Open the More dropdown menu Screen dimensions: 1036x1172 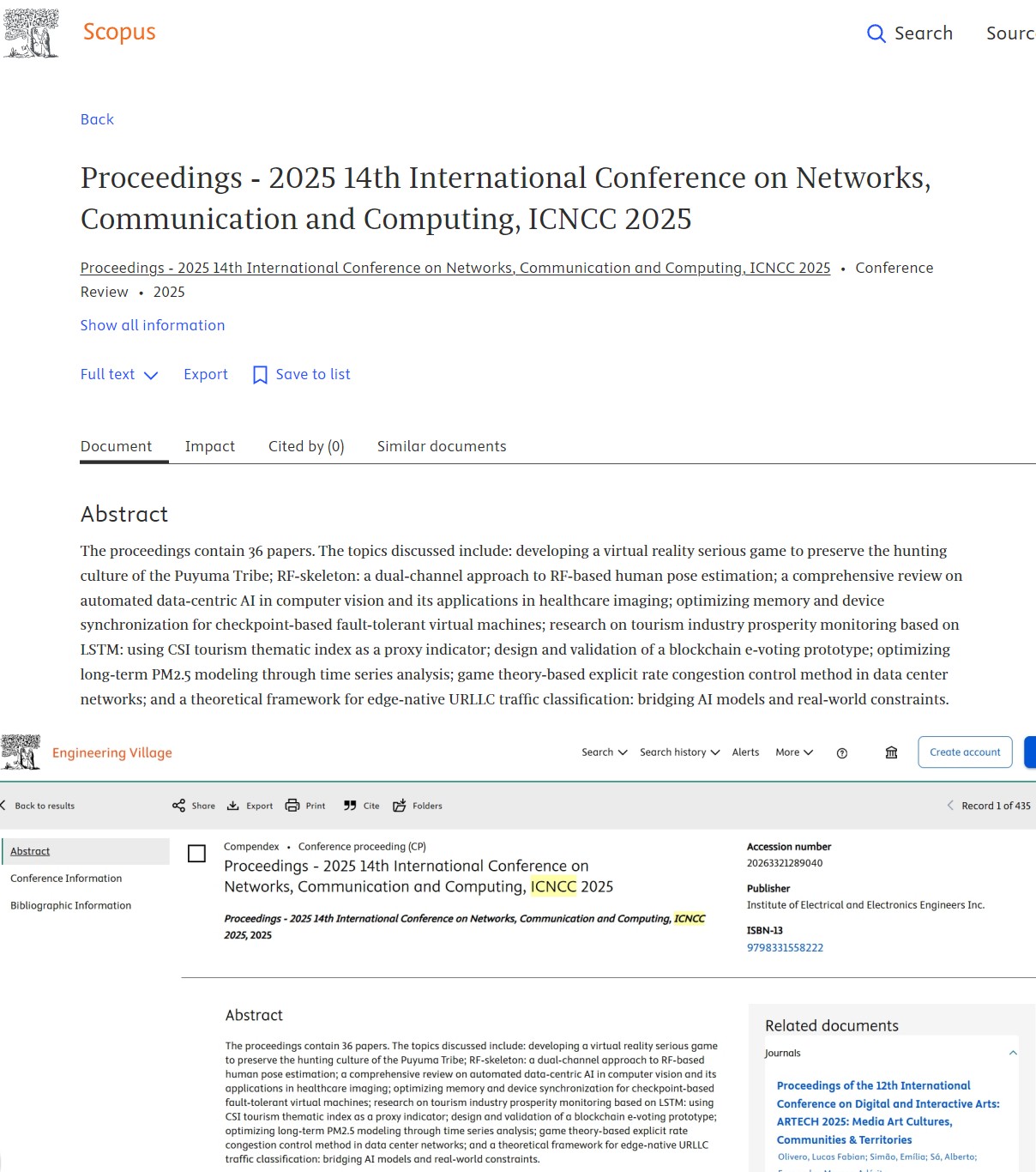point(794,752)
